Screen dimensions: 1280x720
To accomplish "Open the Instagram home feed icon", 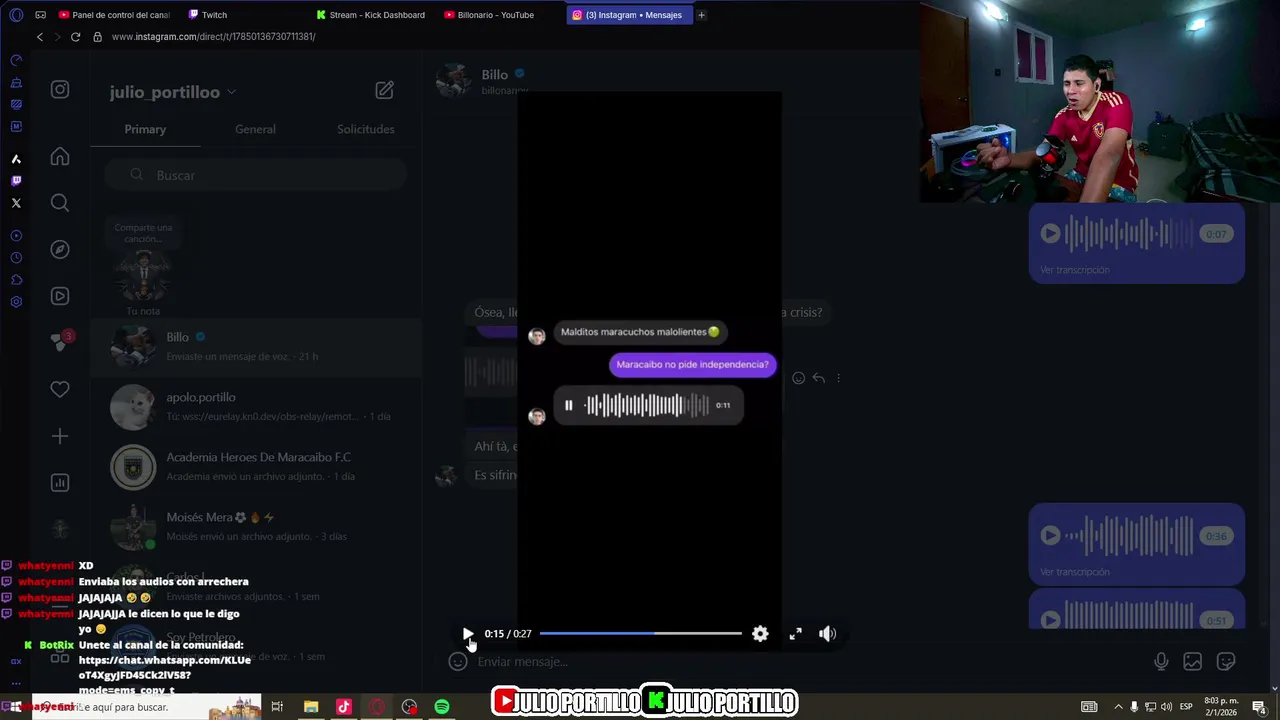I will [x=60, y=156].
